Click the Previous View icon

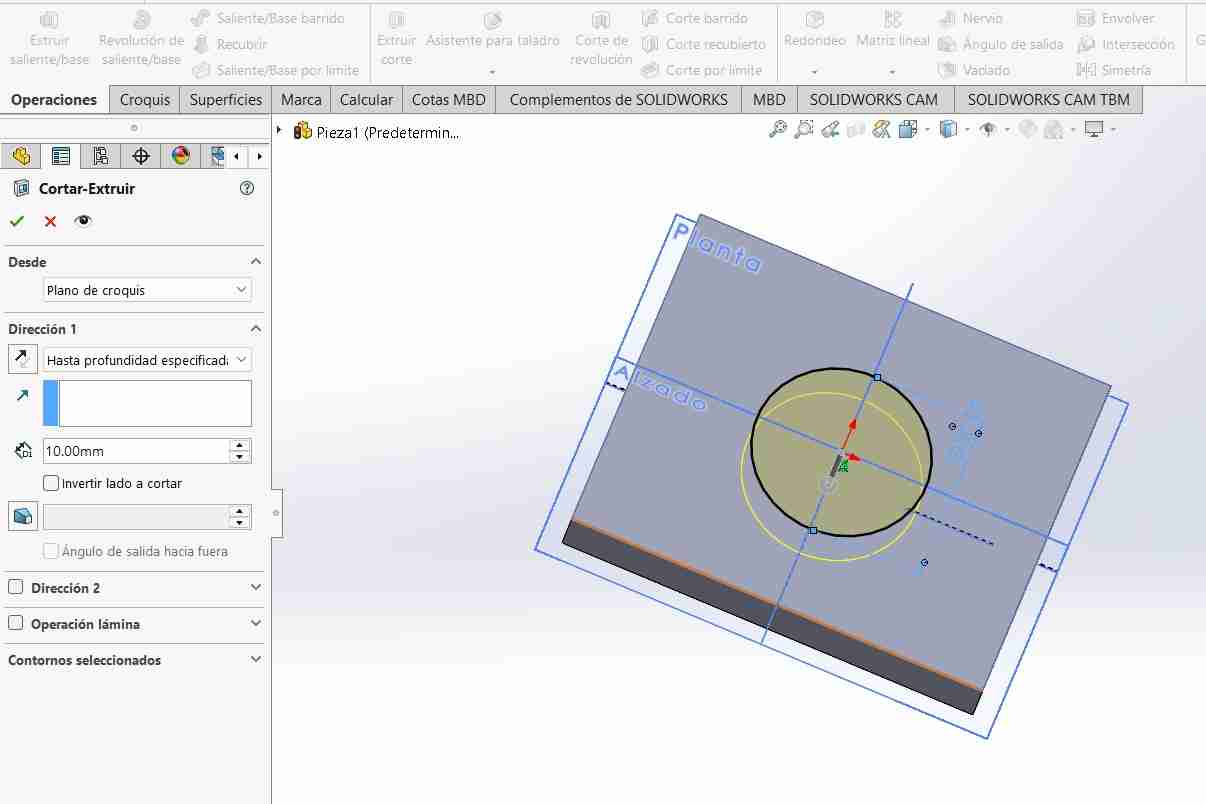pyautogui.click(x=830, y=130)
